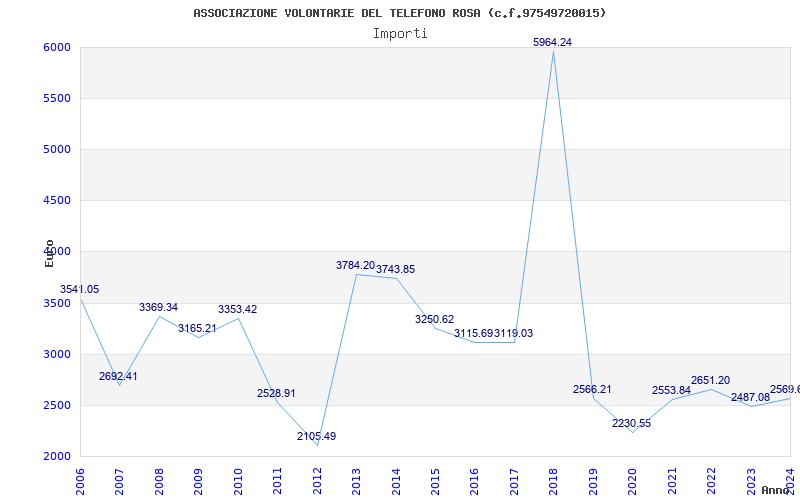
Task: Click the 2692.41 data label
Action: 118,376
